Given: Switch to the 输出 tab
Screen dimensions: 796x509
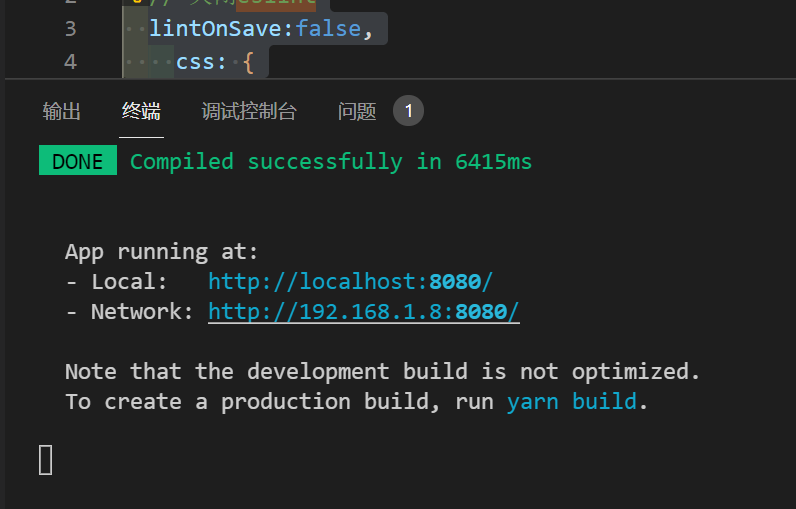Looking at the screenshot, I should [61, 111].
